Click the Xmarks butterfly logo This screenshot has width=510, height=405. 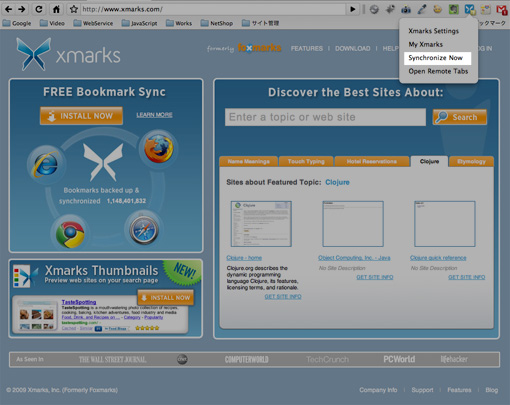coord(34,54)
